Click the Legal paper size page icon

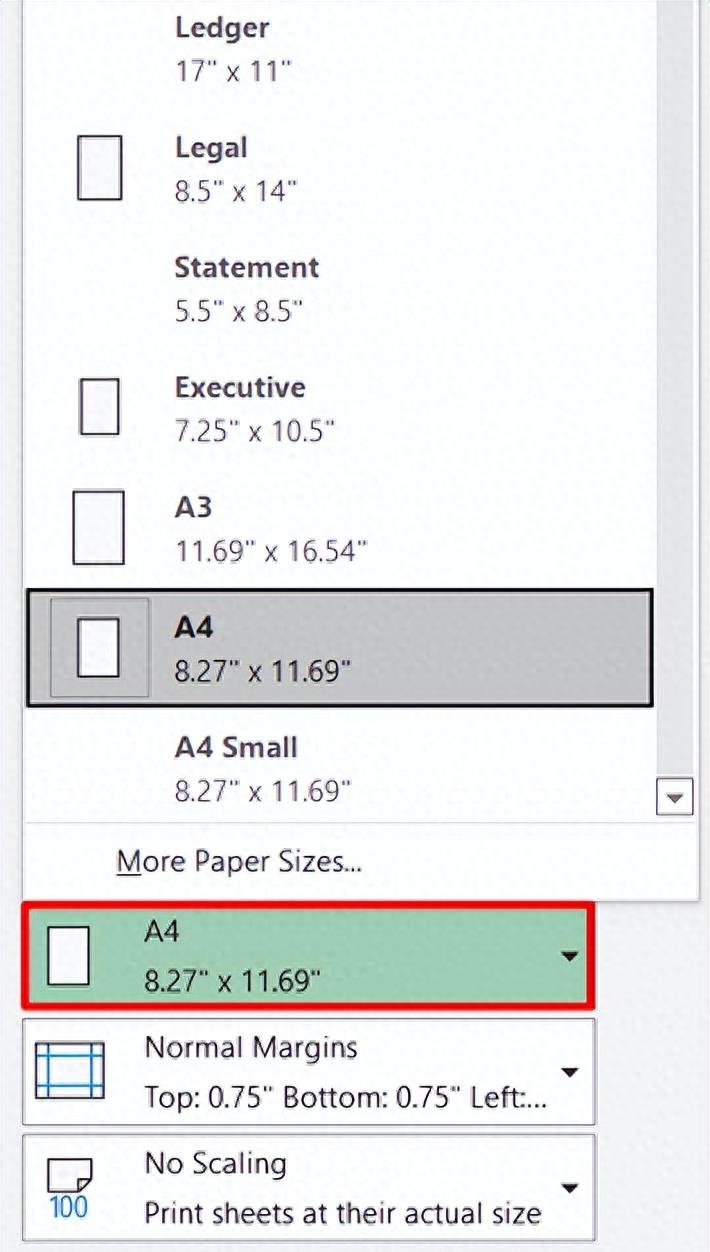[100, 168]
